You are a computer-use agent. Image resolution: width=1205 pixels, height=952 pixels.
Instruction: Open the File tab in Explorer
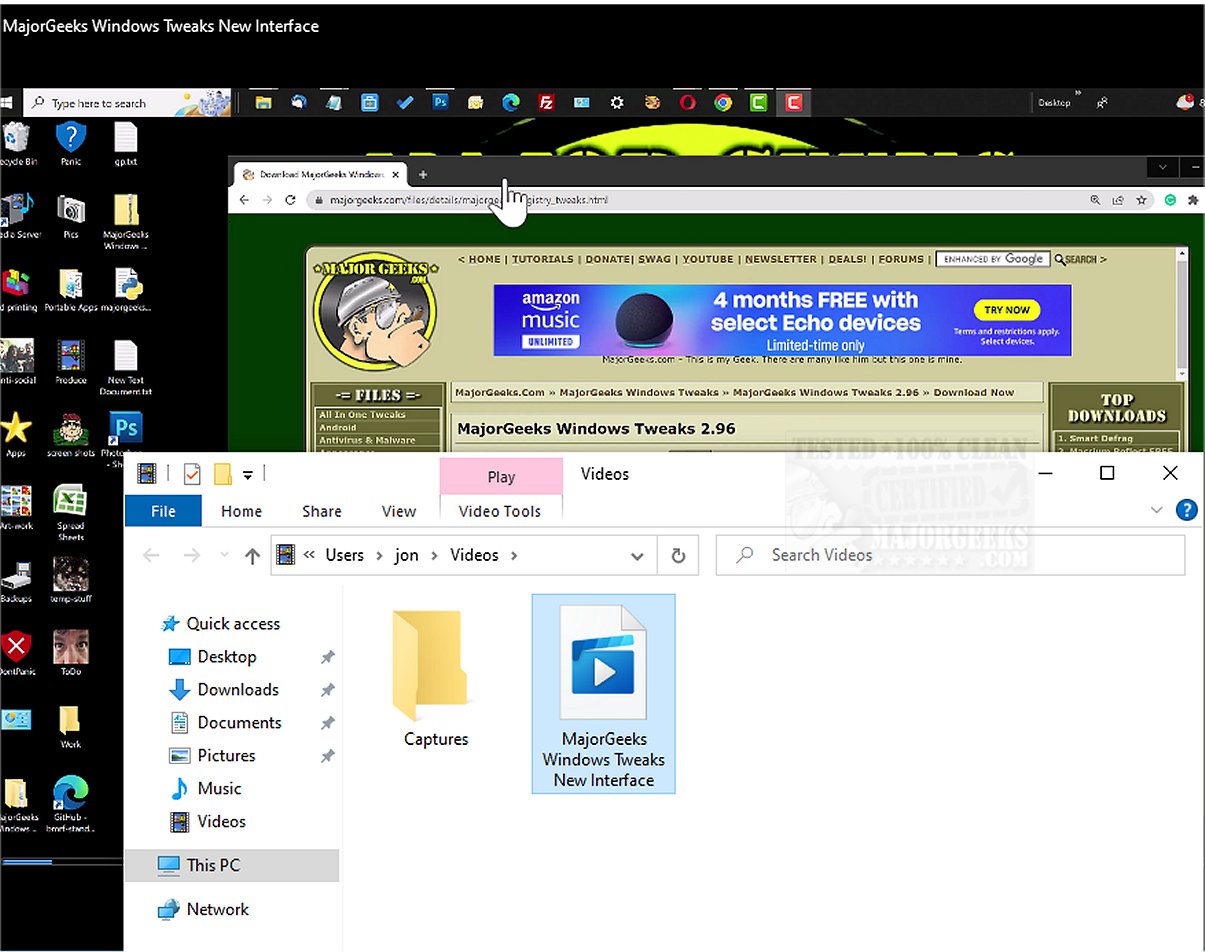click(163, 511)
